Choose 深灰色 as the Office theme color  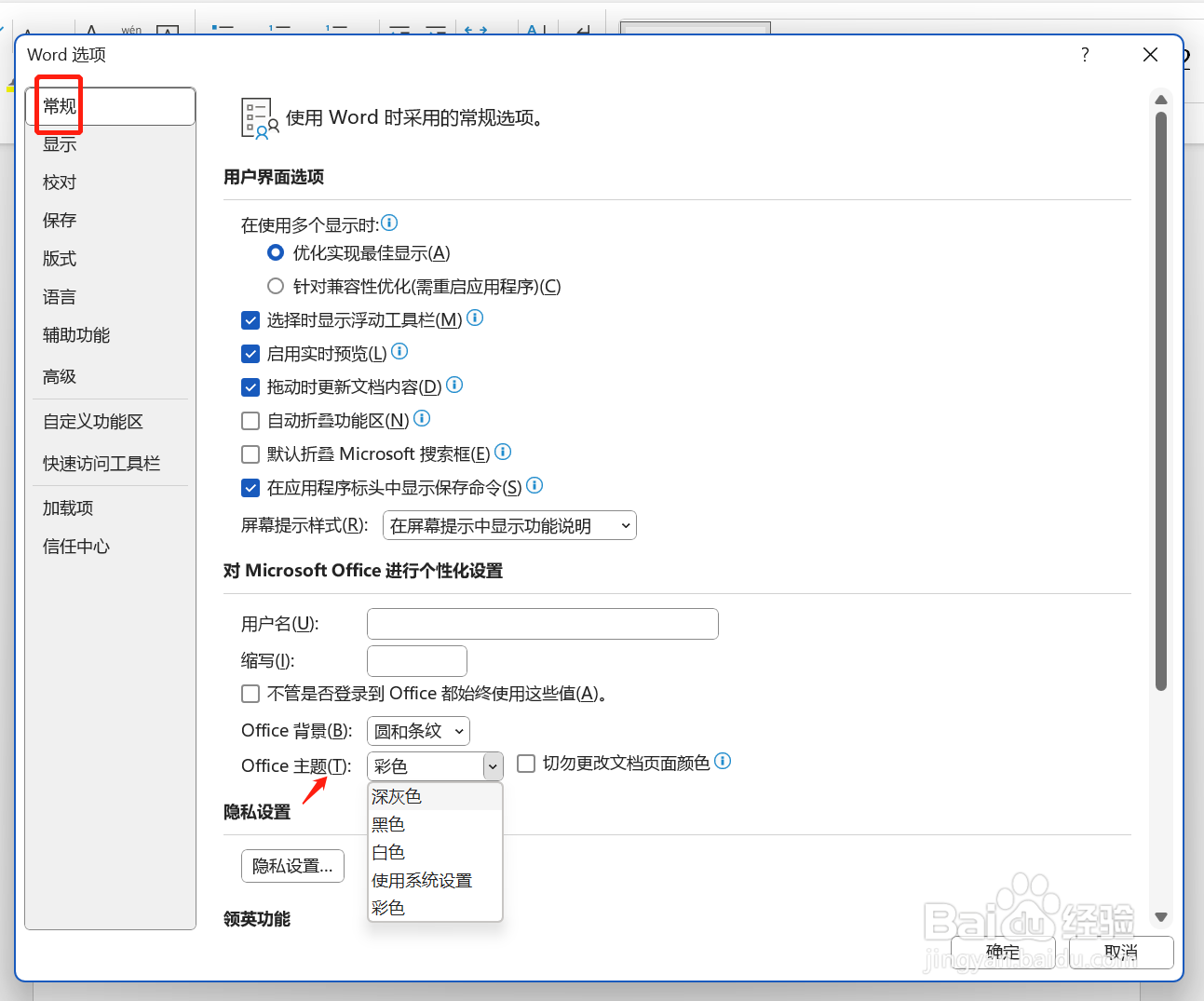(x=396, y=796)
